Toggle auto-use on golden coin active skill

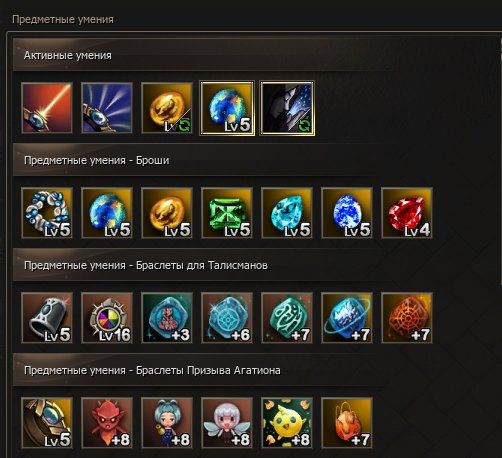[x=167, y=108]
